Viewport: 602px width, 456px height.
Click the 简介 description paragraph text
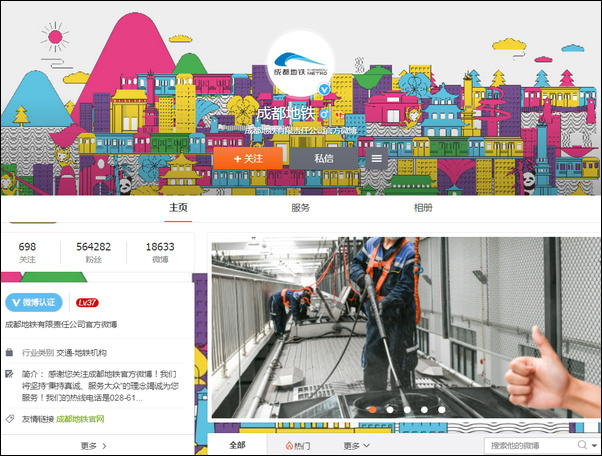100,386
